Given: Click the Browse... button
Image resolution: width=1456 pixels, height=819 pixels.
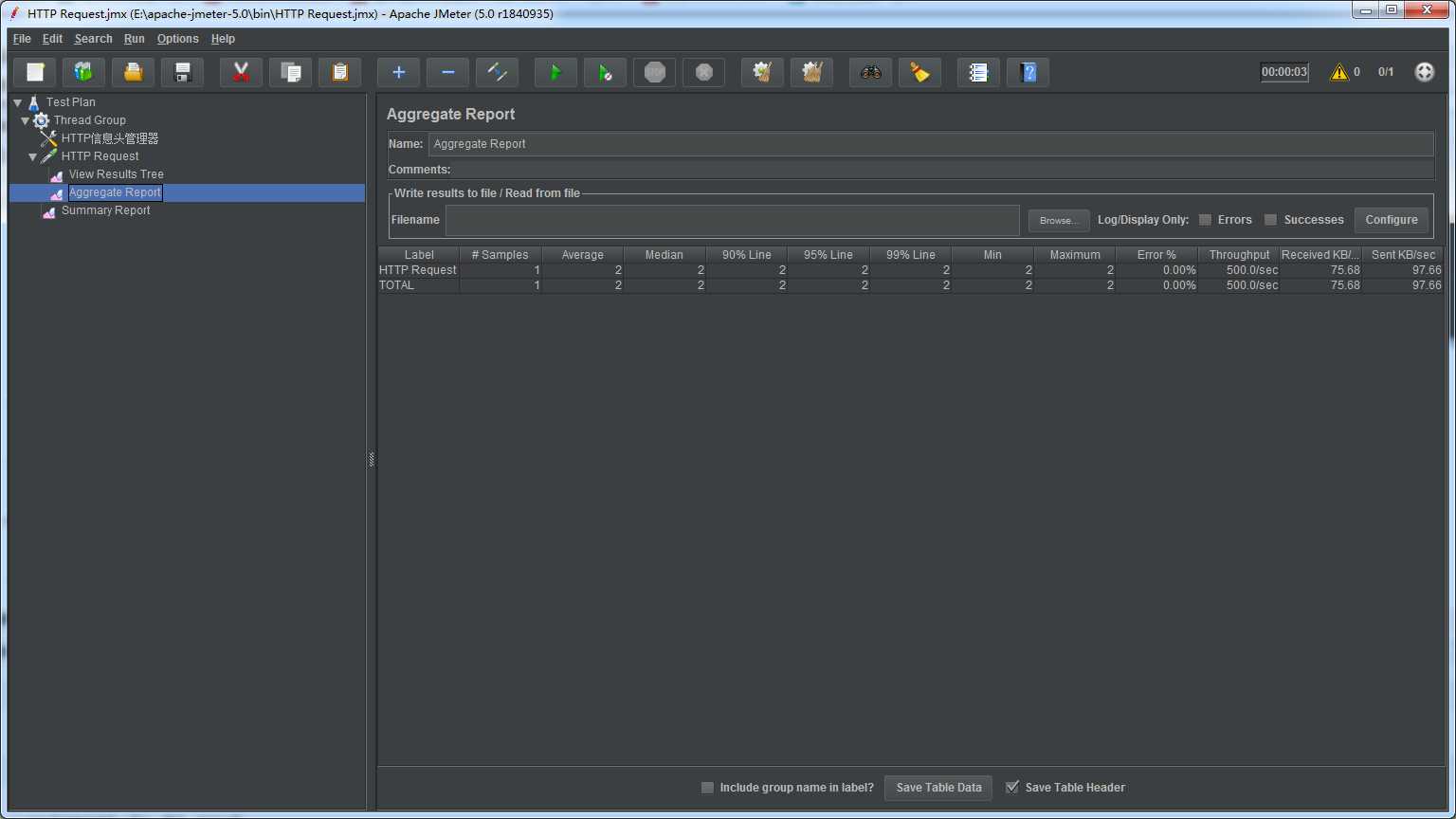Looking at the screenshot, I should tap(1059, 220).
